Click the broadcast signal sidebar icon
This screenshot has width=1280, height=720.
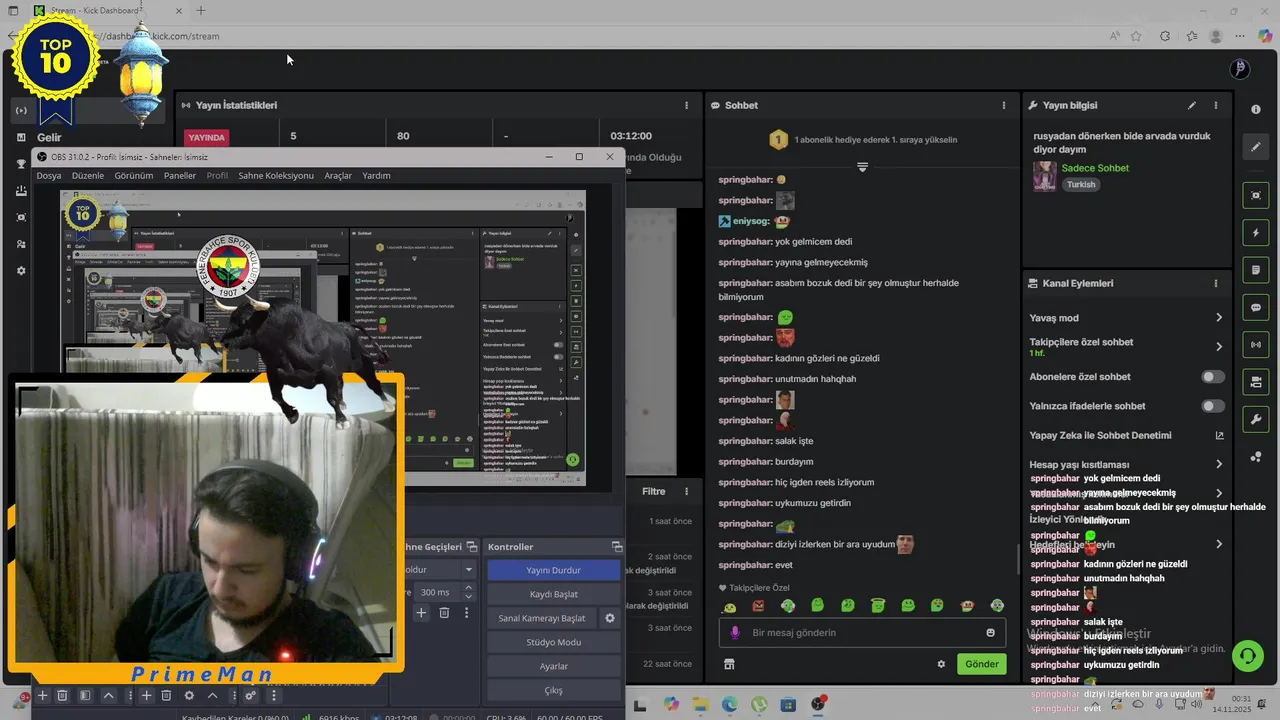tap(1256, 345)
